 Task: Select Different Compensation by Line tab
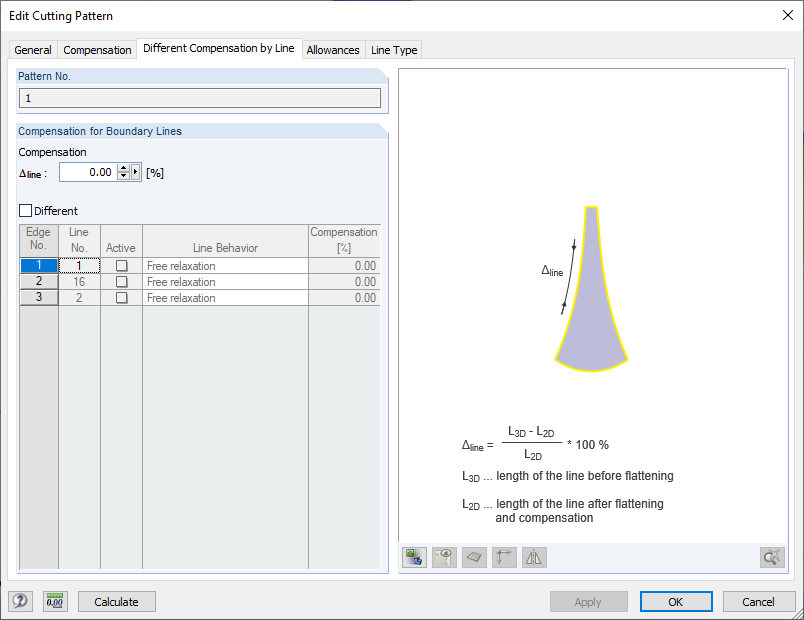tap(219, 48)
